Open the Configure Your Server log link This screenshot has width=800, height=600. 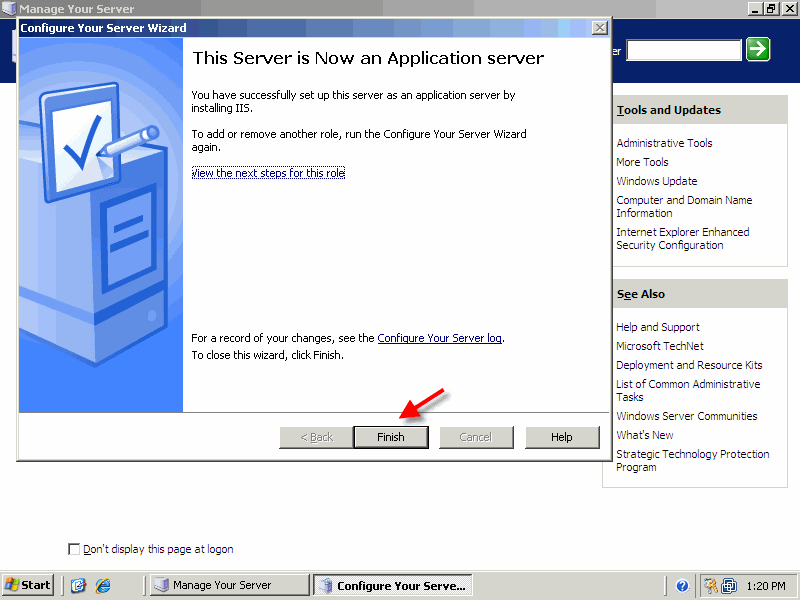(x=439, y=338)
